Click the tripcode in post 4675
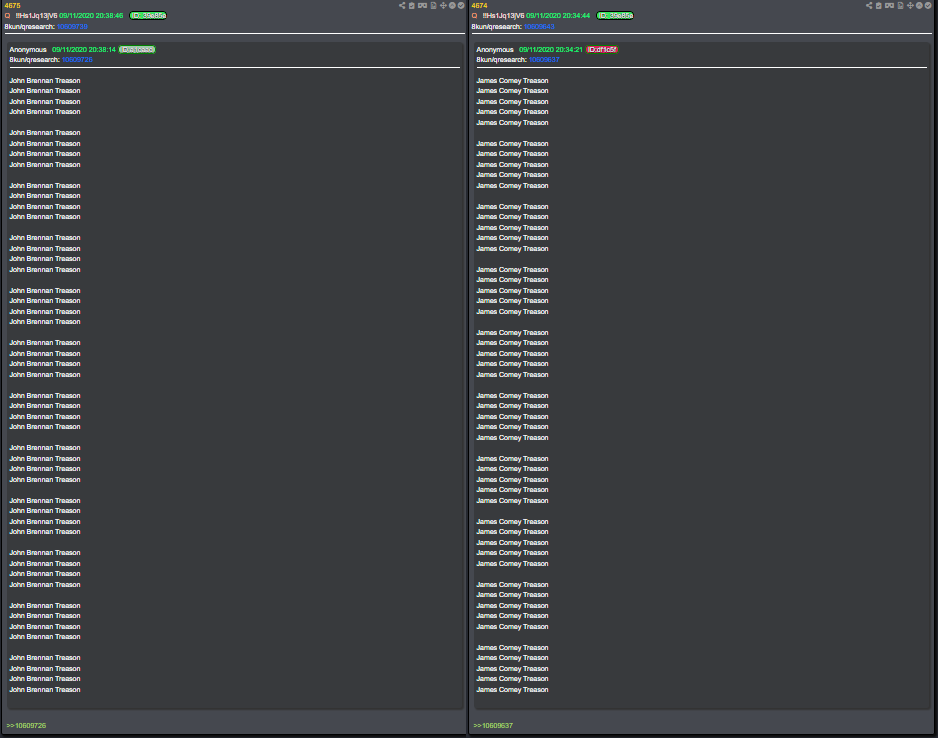The width and height of the screenshot is (938, 738). [x=36, y=16]
